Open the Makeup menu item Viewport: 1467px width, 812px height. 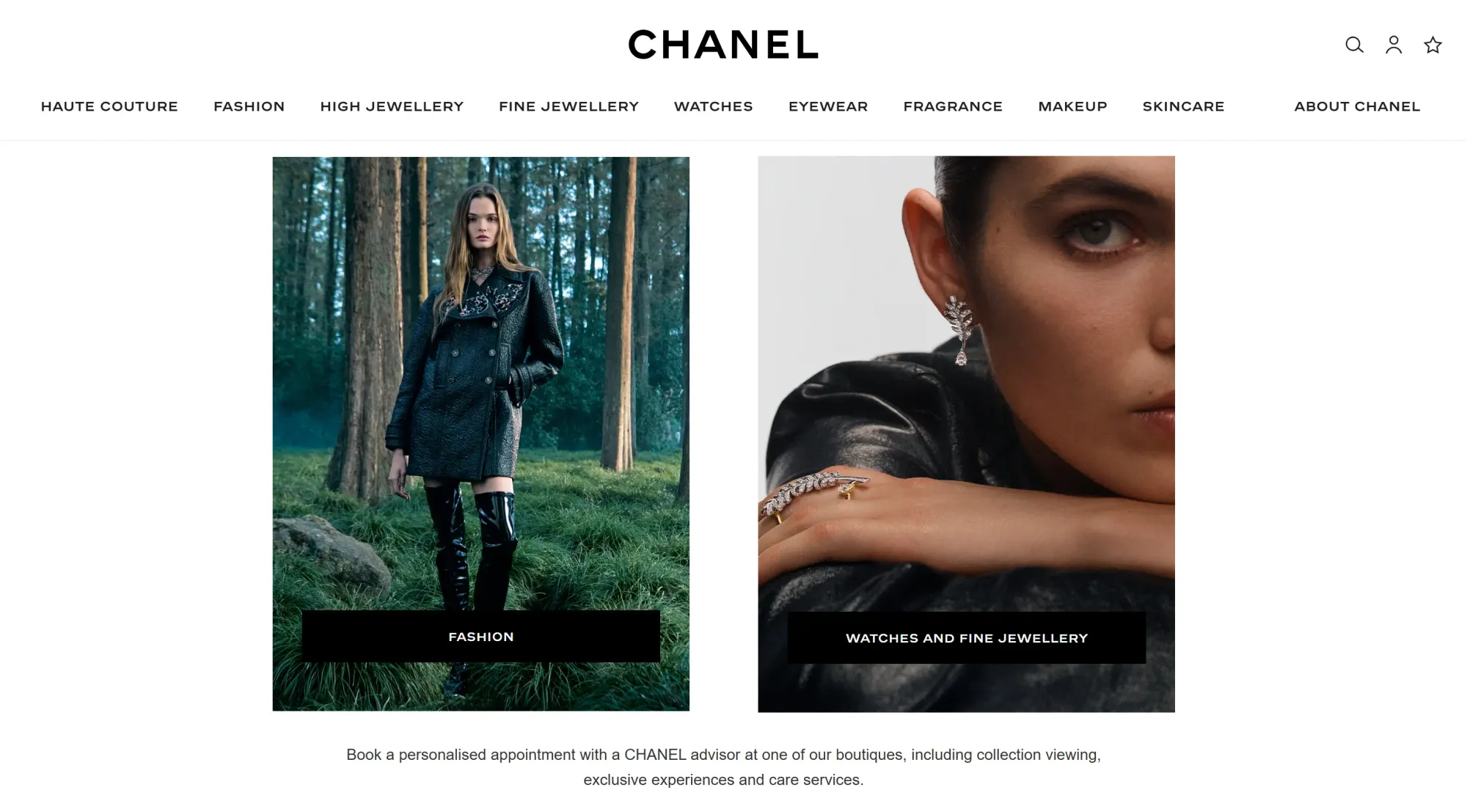tap(1072, 106)
